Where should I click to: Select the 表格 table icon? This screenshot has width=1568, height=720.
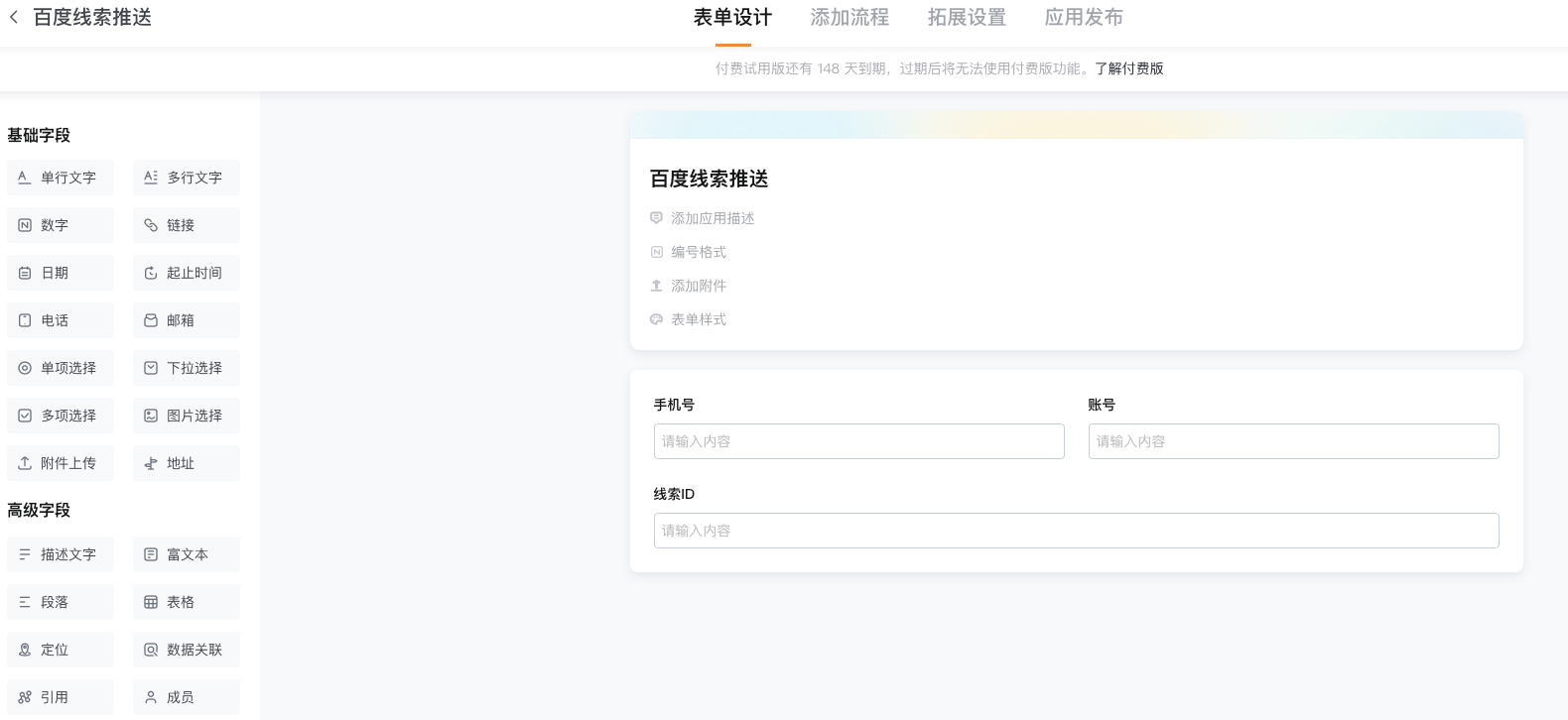coord(151,602)
